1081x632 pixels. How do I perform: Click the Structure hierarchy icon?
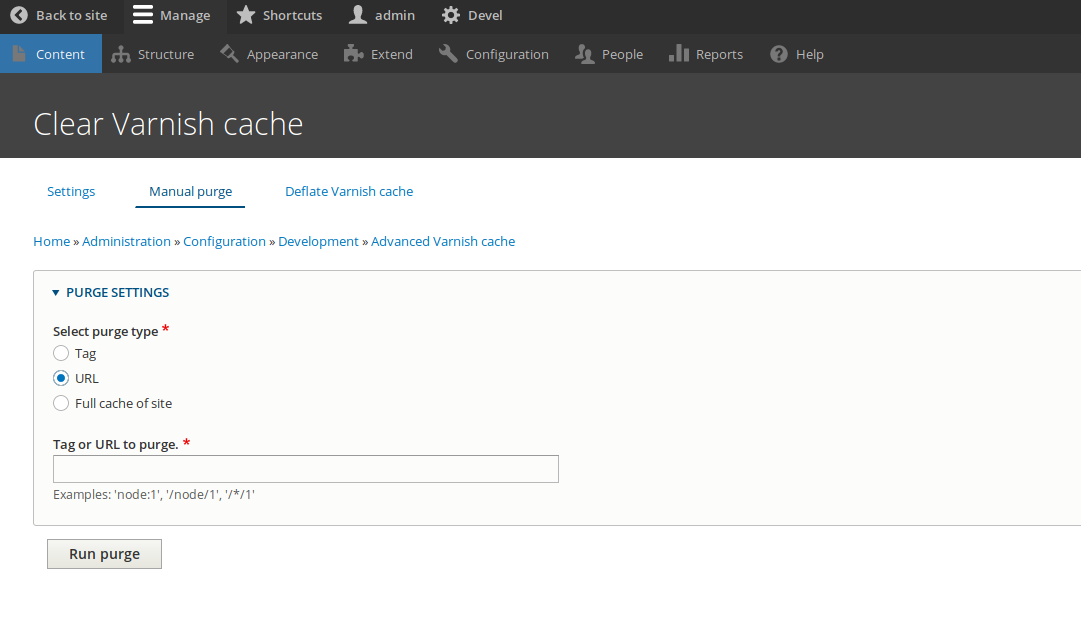pyautogui.click(x=121, y=54)
